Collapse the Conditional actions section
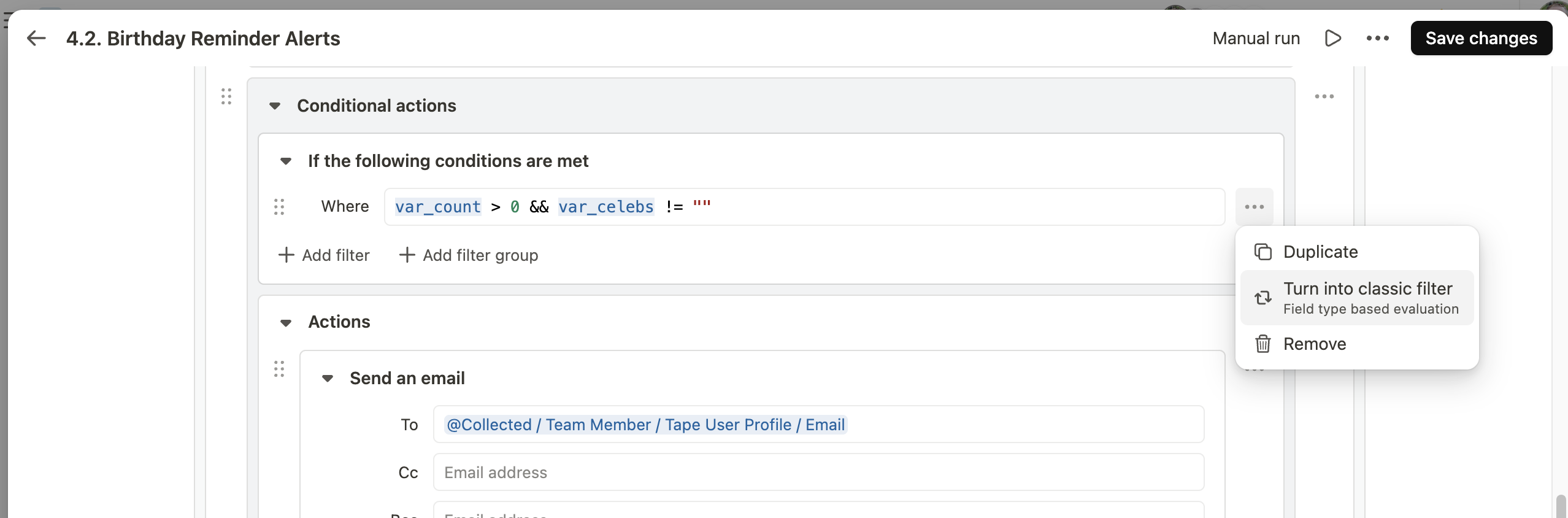This screenshot has height=518, width=1568. [x=275, y=106]
